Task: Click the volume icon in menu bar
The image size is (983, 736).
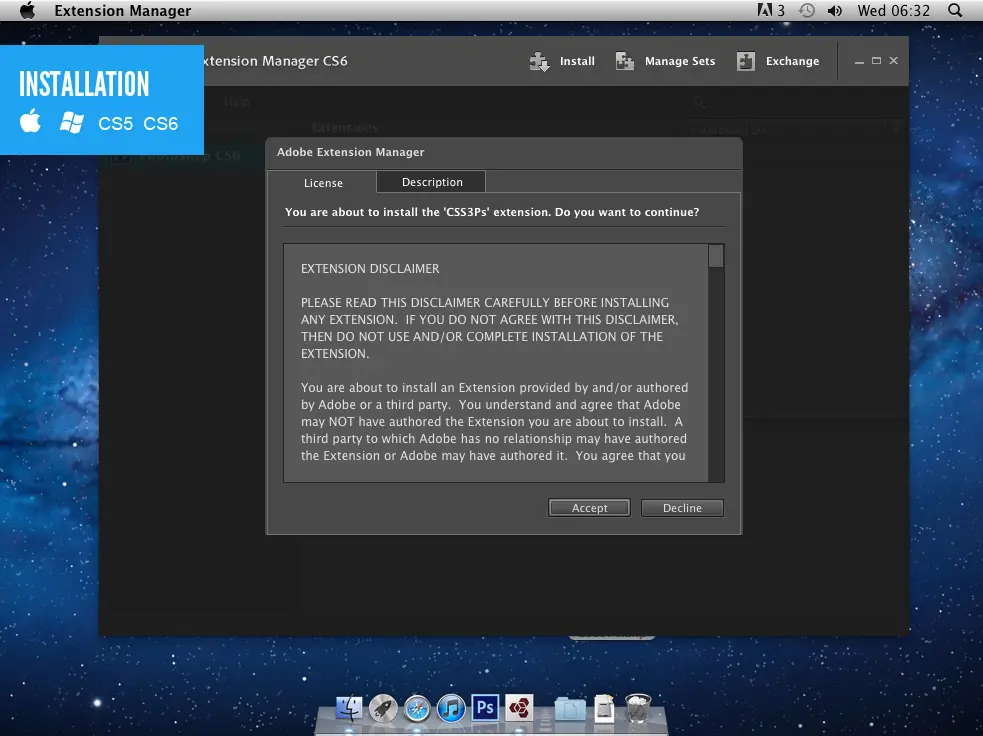Action: click(x=834, y=11)
